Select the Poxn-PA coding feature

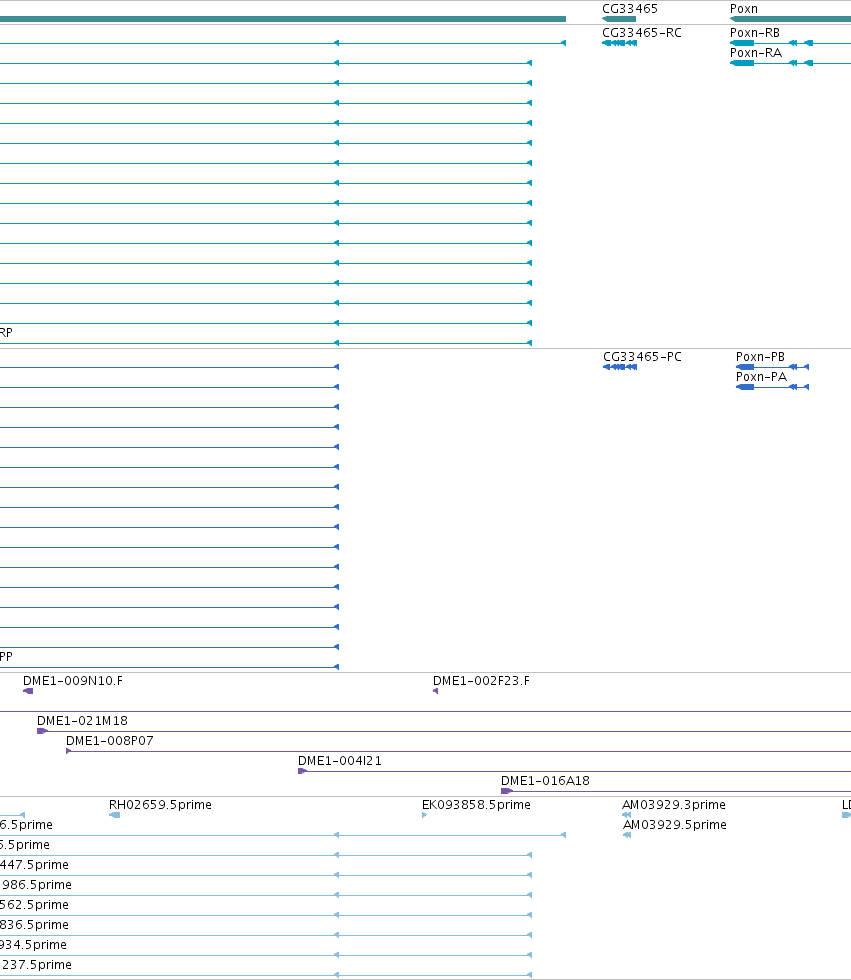click(x=772, y=387)
